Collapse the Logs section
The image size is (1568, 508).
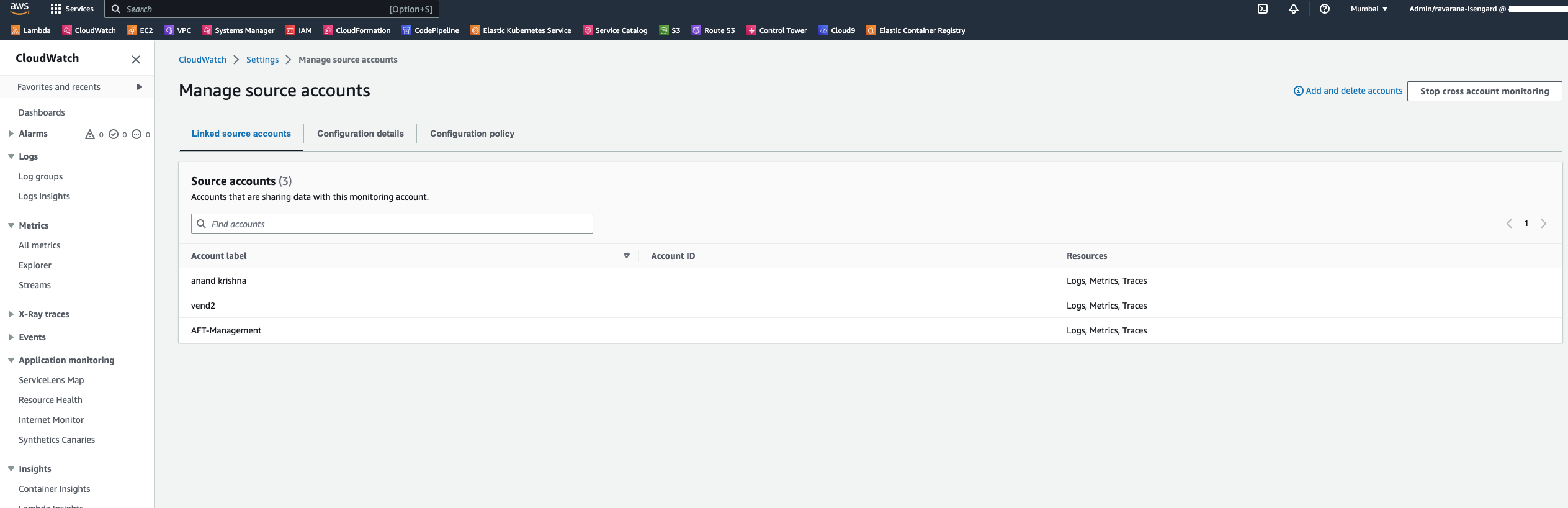[x=11, y=156]
